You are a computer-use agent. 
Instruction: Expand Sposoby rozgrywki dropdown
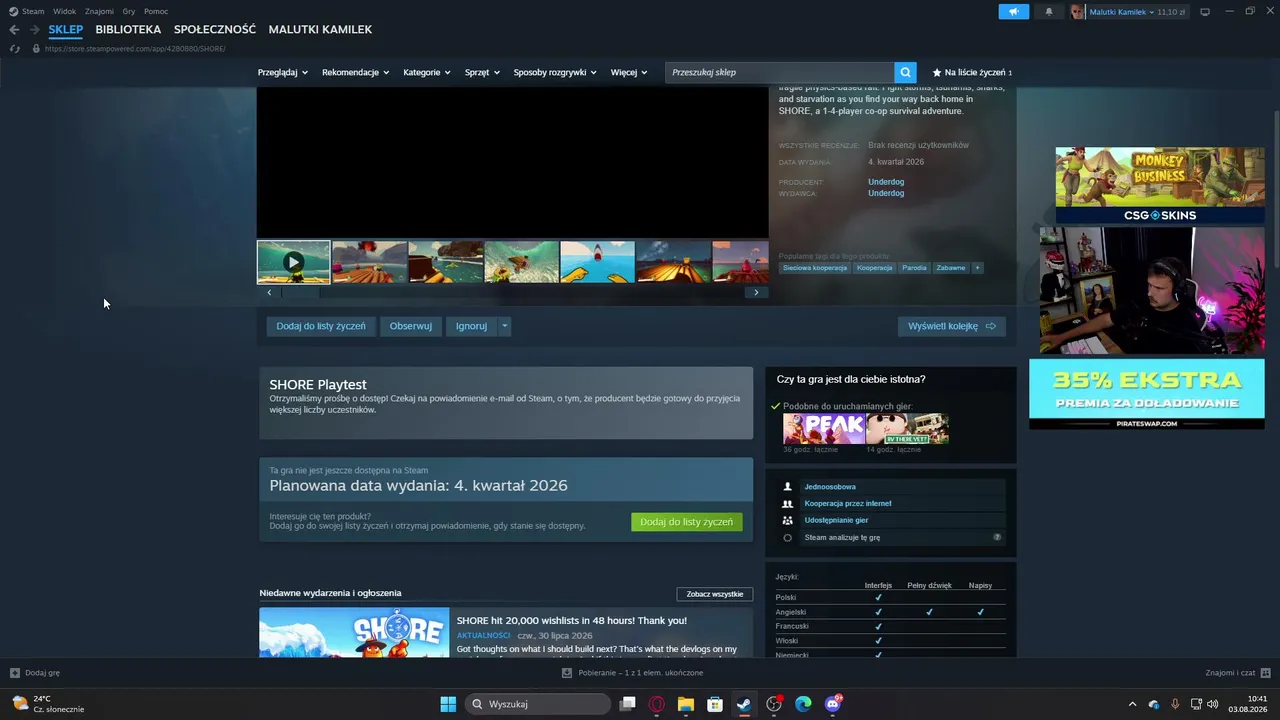(555, 72)
